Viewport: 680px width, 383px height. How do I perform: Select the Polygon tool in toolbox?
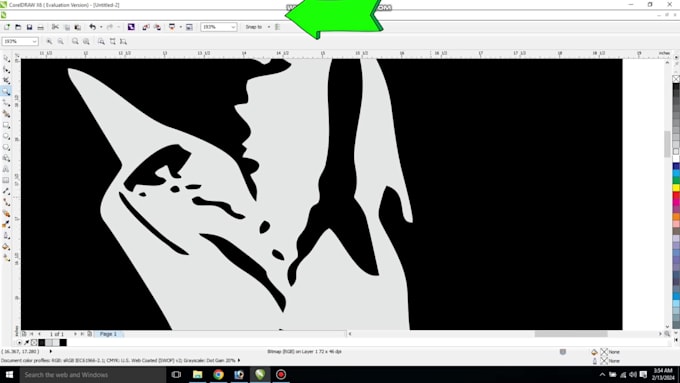tap(6, 147)
